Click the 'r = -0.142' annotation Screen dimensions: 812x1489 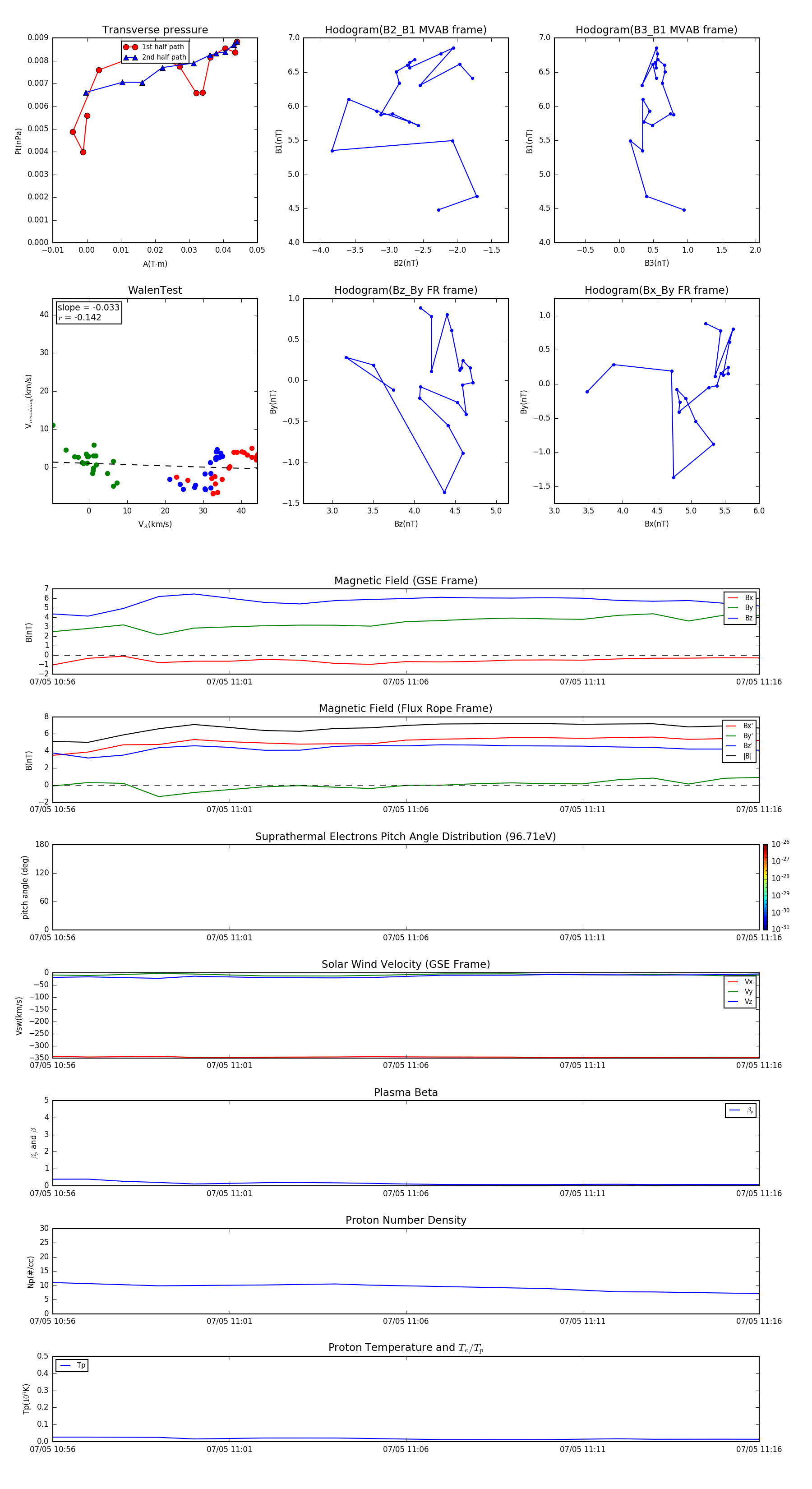pyautogui.click(x=80, y=317)
